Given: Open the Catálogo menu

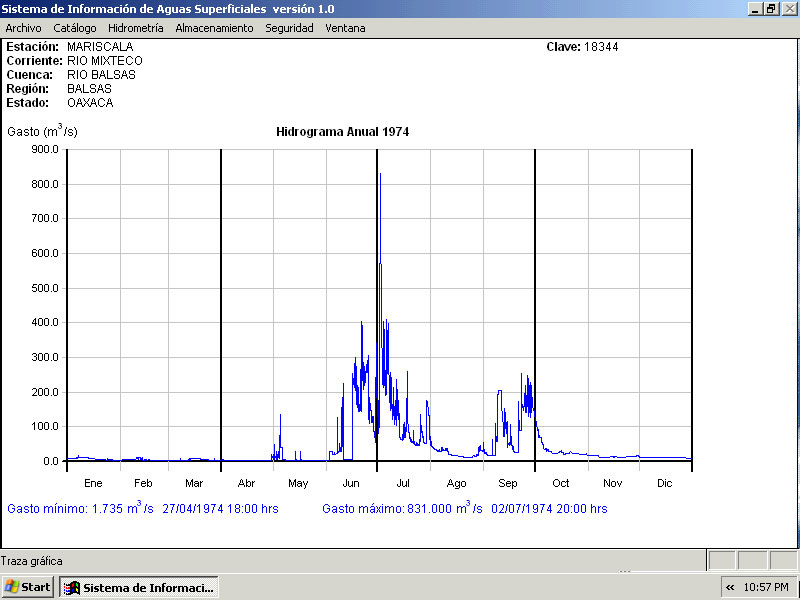Looking at the screenshot, I should pyautogui.click(x=75, y=28).
